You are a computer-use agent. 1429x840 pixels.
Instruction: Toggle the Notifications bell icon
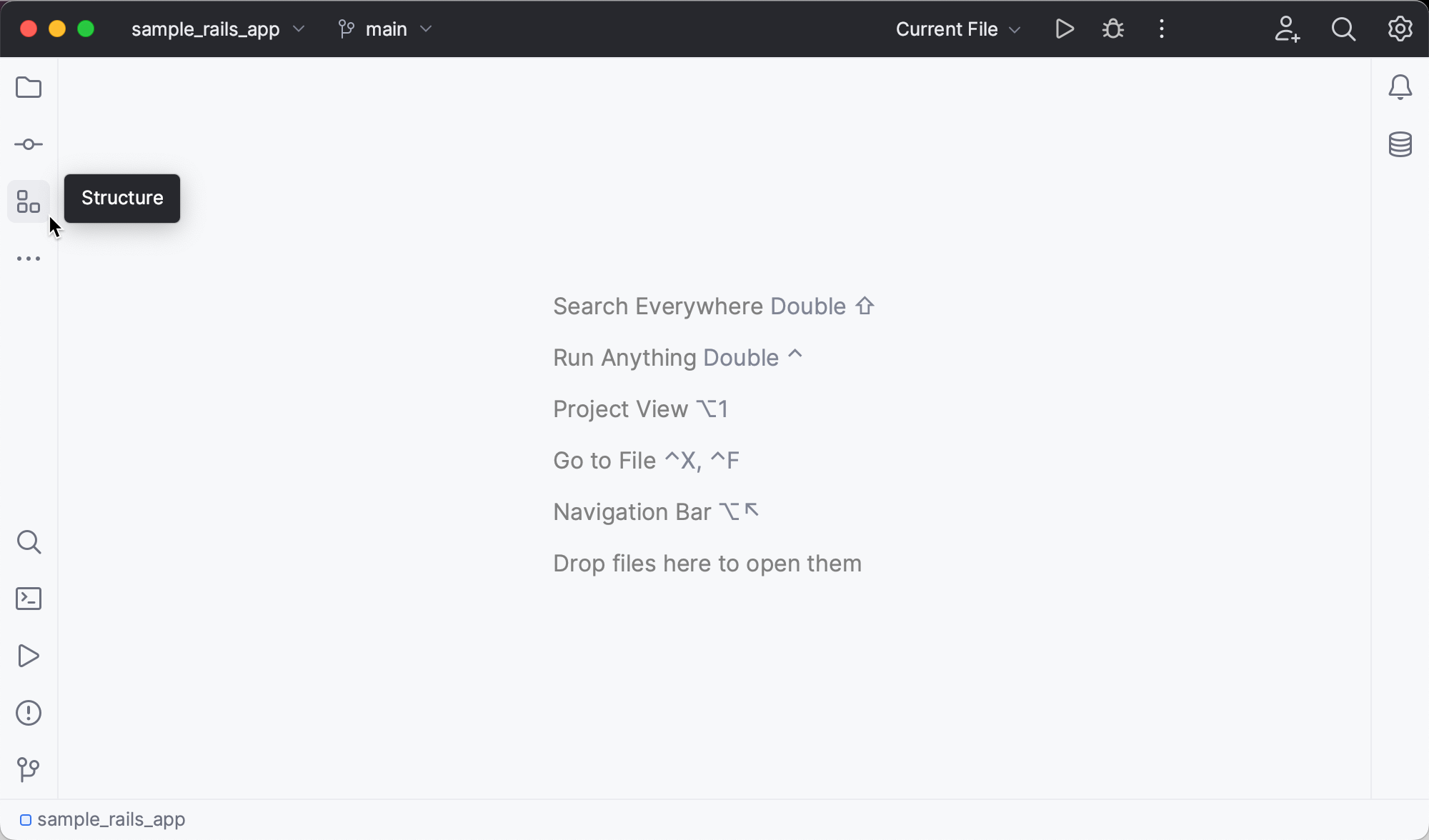click(1400, 87)
